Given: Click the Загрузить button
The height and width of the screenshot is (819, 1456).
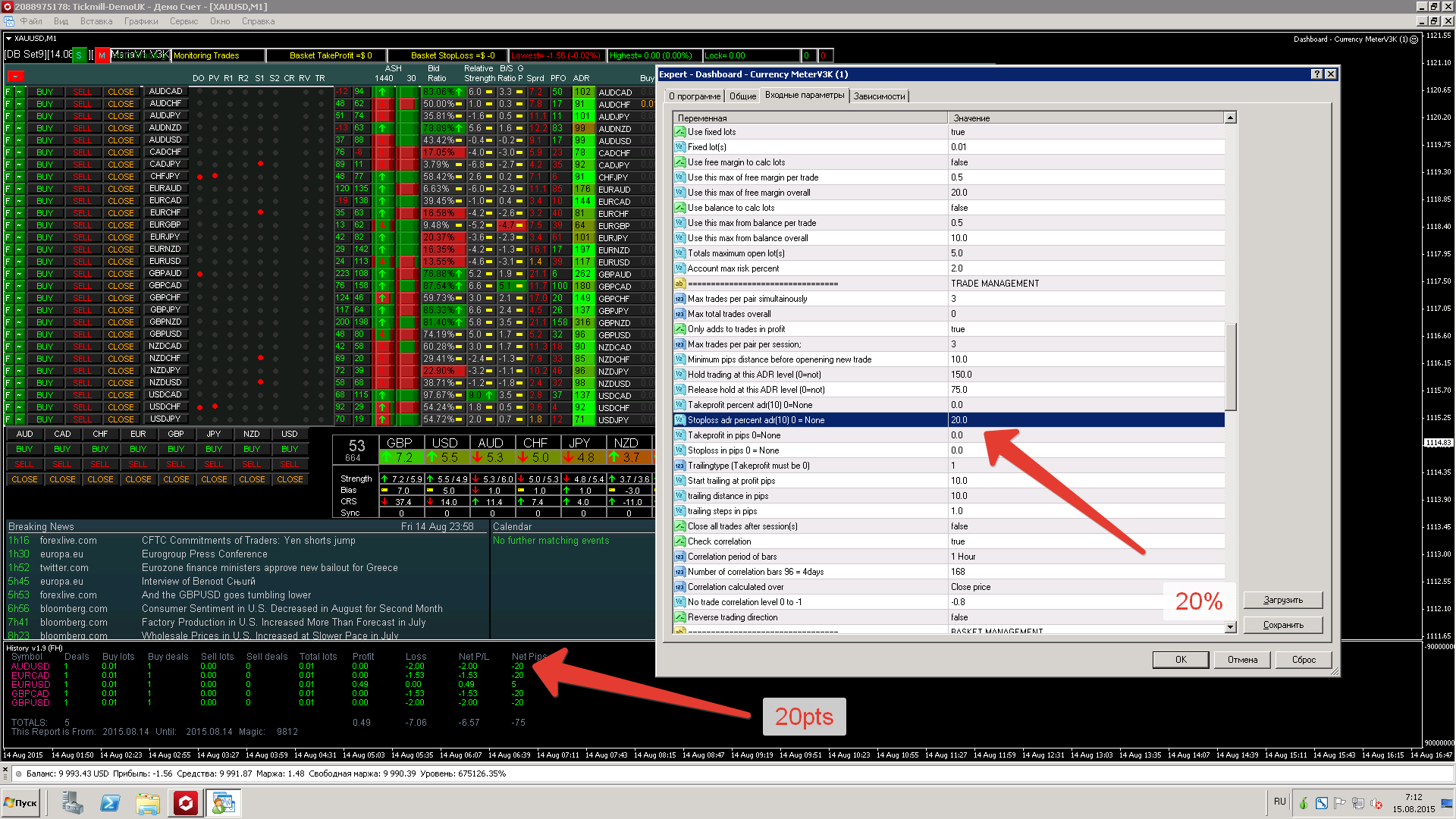Looking at the screenshot, I should [1283, 600].
